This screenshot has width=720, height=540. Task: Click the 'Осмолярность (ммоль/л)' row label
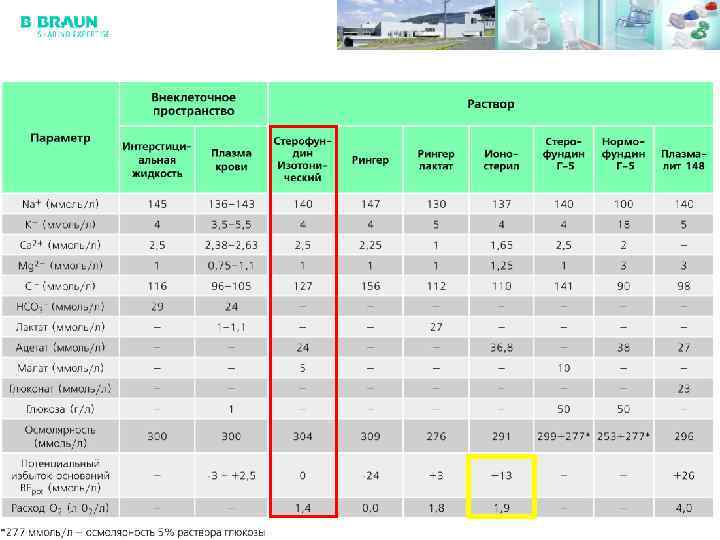(60, 436)
